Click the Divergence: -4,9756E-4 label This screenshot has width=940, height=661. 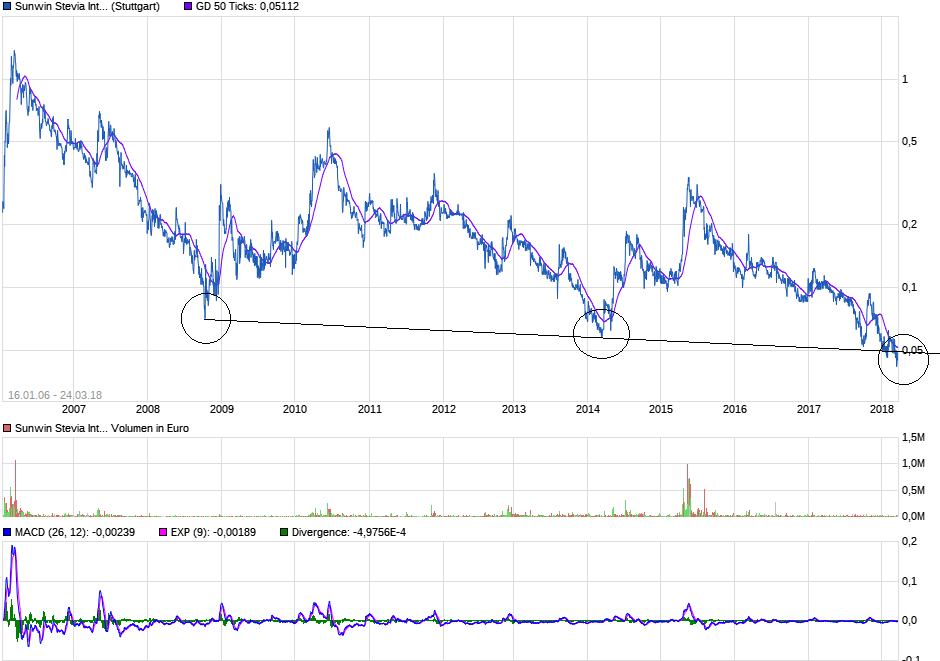[348, 532]
